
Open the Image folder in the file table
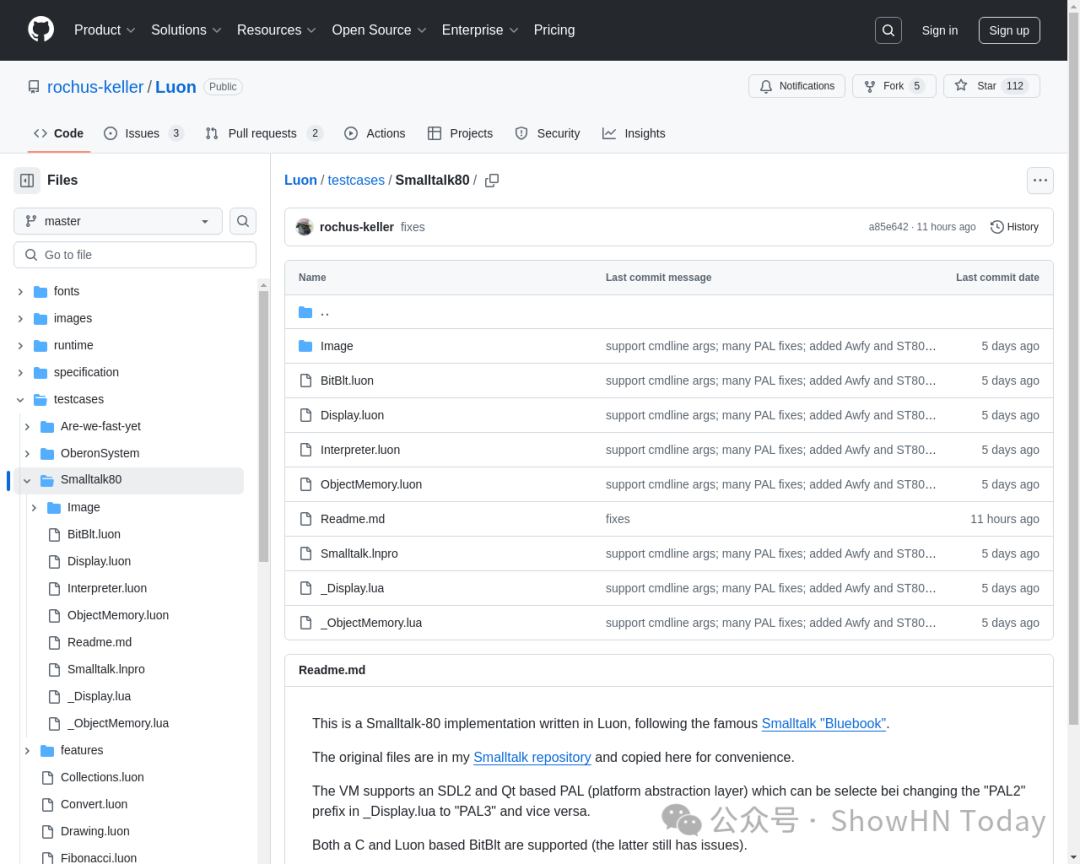[336, 346]
